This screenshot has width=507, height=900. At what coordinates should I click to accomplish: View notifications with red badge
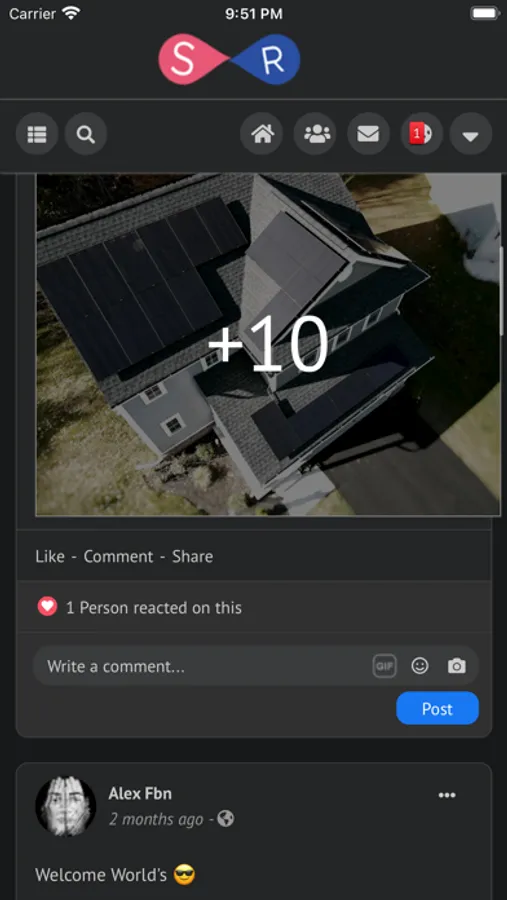tap(421, 134)
